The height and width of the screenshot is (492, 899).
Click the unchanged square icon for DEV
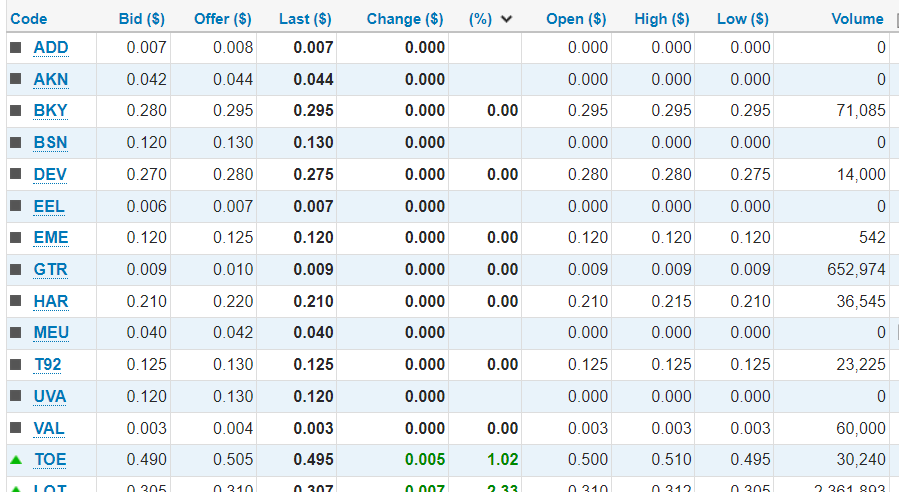click(x=15, y=174)
